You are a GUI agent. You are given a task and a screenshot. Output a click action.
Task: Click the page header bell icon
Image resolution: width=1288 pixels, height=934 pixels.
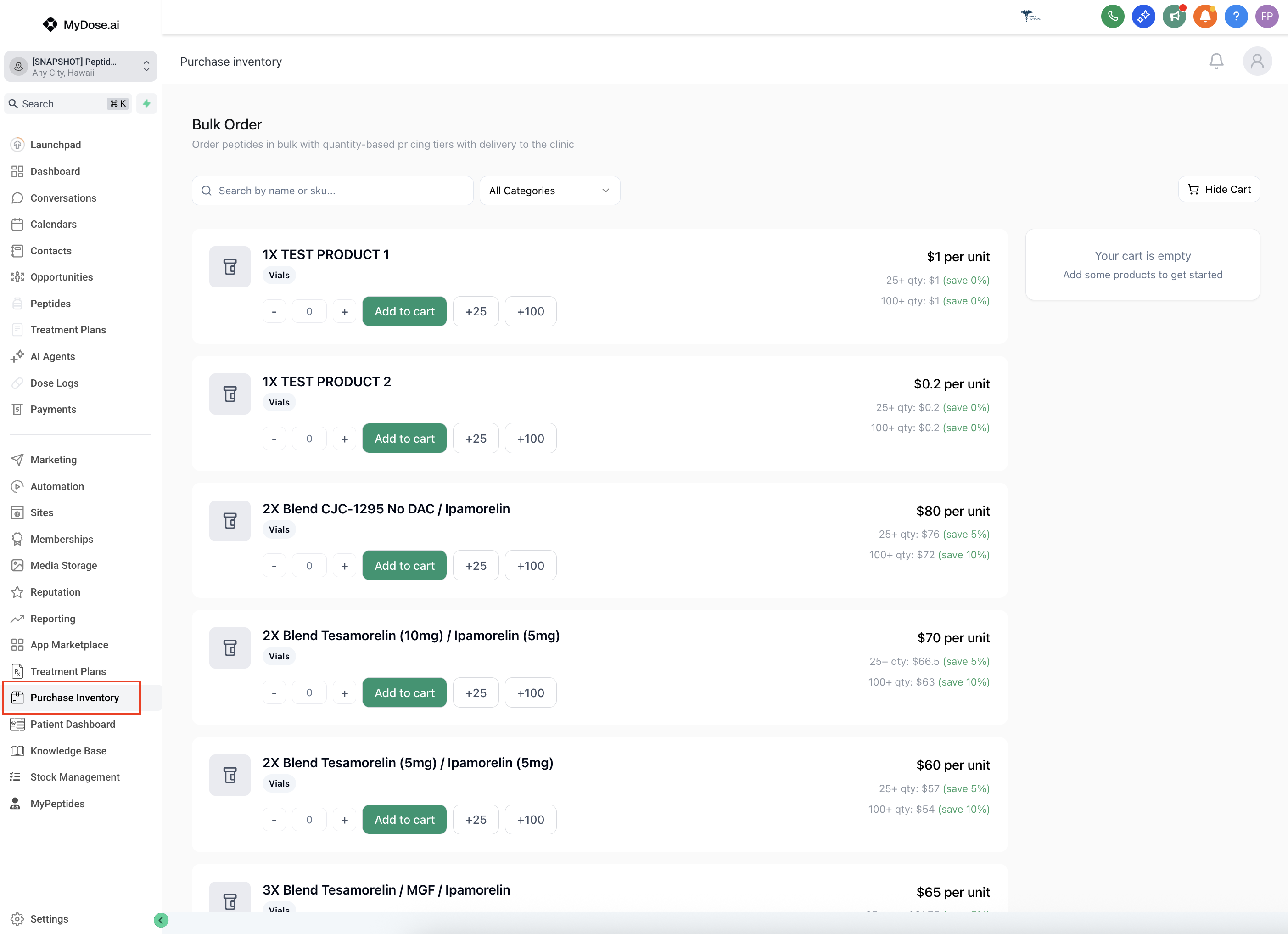point(1216,62)
